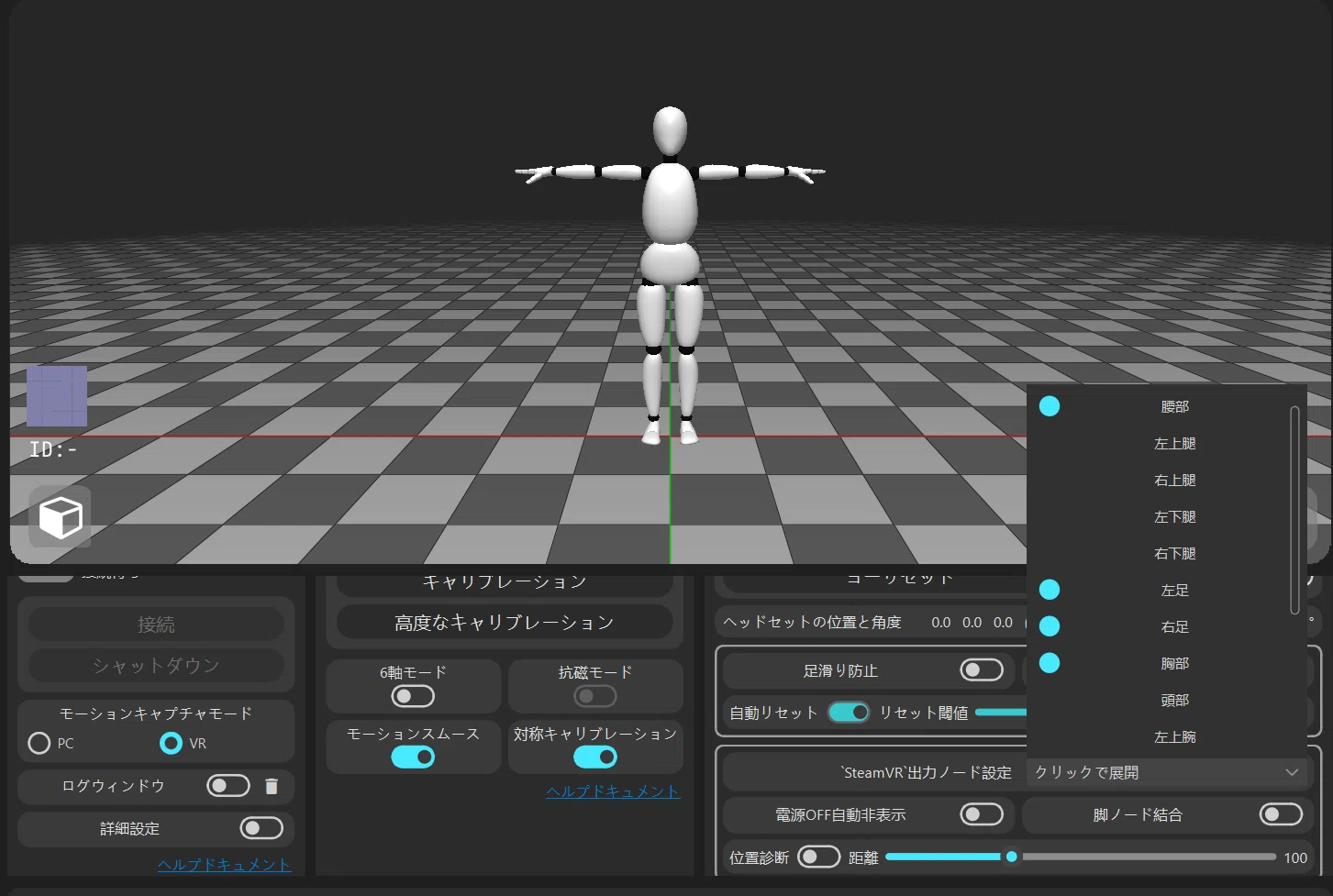Open 高度なキャリブレーション
The image size is (1333, 896).
[x=505, y=623]
